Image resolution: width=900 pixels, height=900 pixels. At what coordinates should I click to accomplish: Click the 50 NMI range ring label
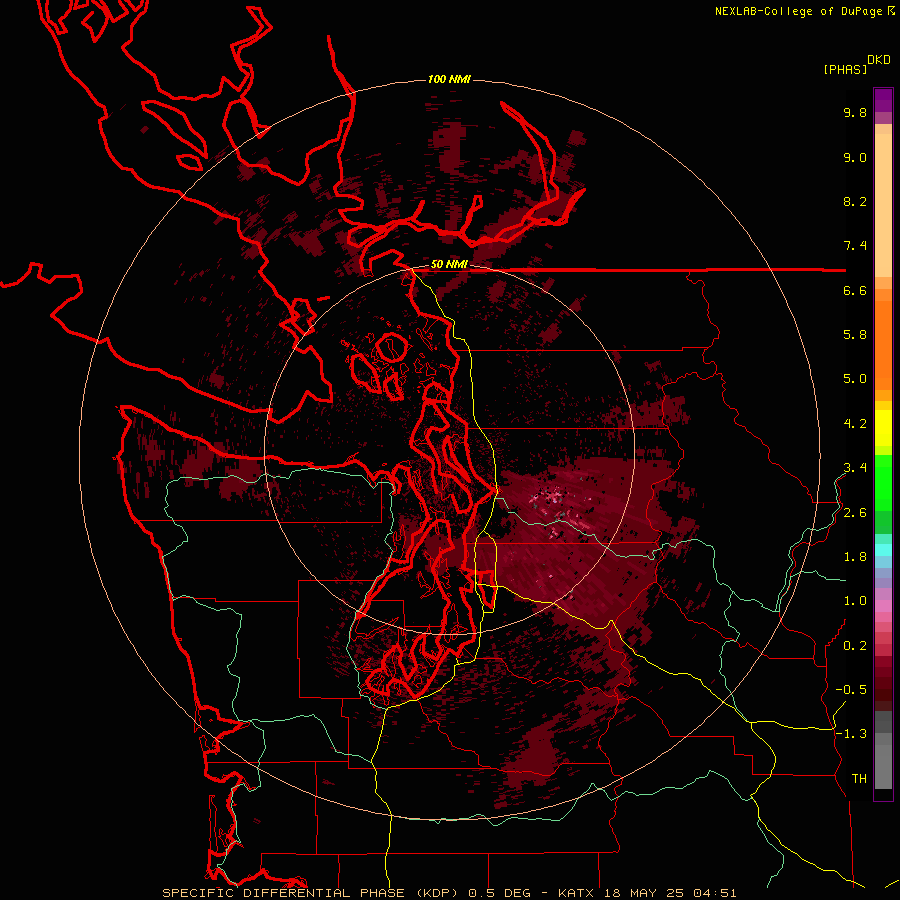(449, 264)
